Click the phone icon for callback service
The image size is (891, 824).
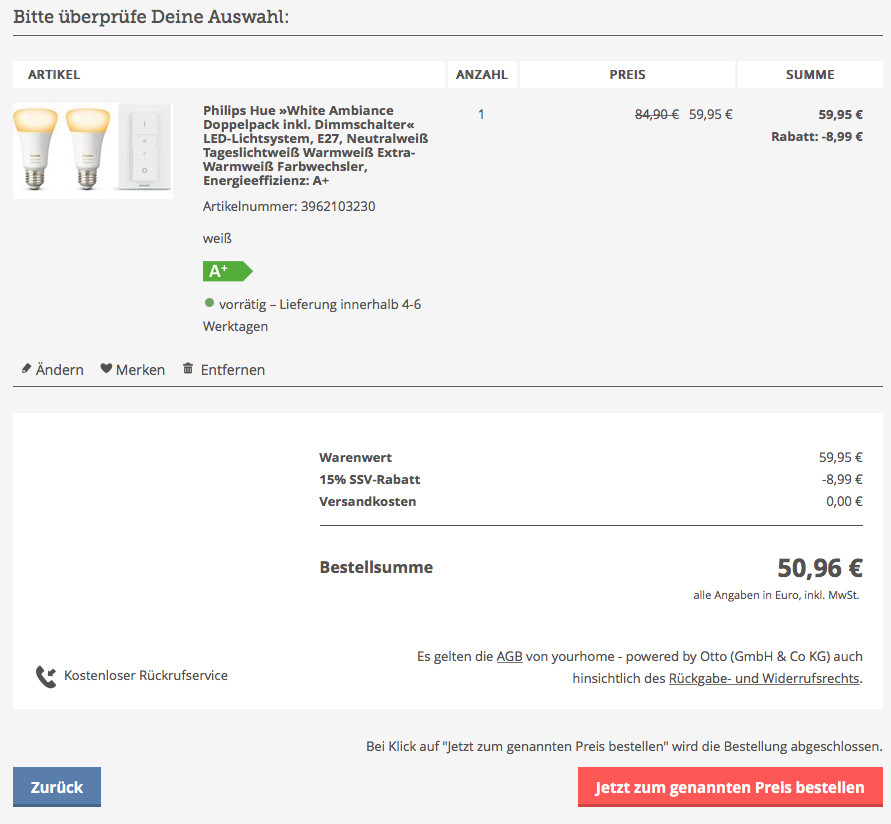click(x=46, y=677)
